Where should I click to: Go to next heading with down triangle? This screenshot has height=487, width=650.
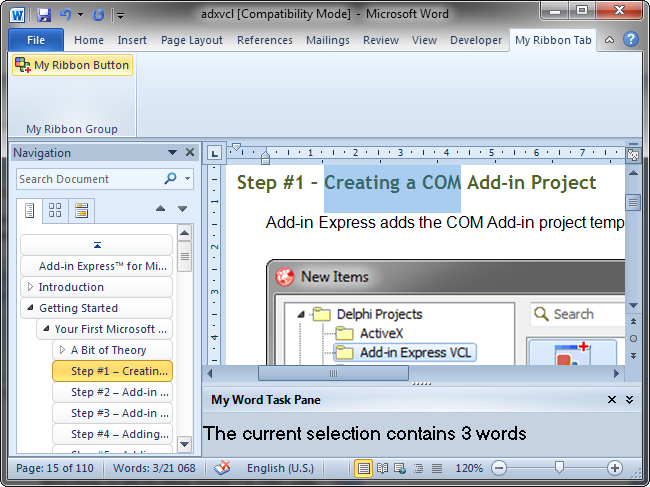tap(182, 208)
